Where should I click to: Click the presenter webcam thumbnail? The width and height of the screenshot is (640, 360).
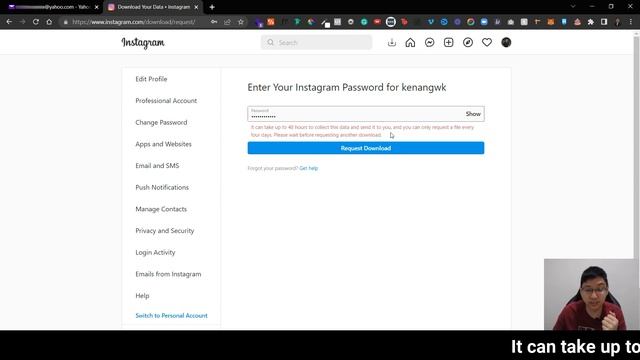tap(592, 294)
